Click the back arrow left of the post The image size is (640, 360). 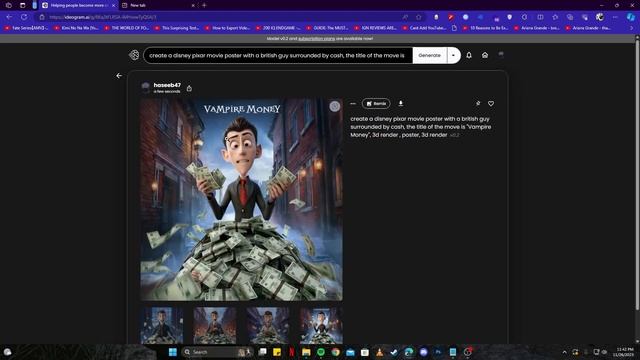point(119,76)
